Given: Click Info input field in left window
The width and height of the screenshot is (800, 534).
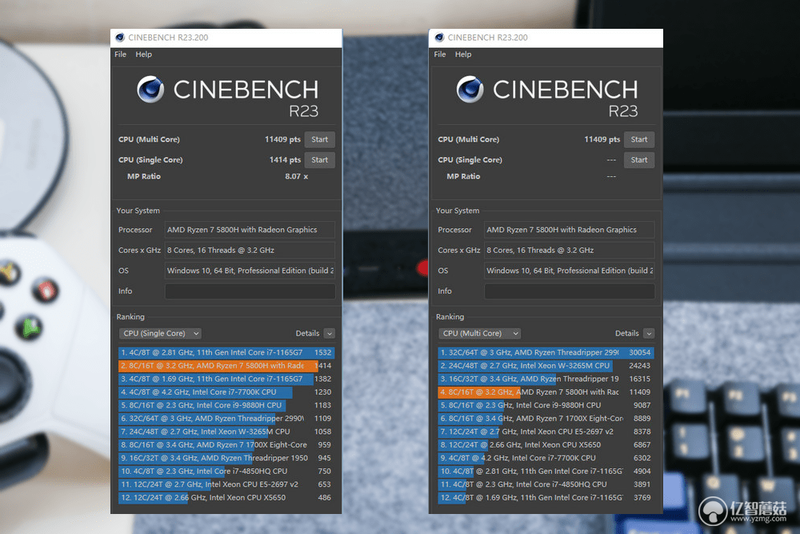Looking at the screenshot, I should (249, 291).
